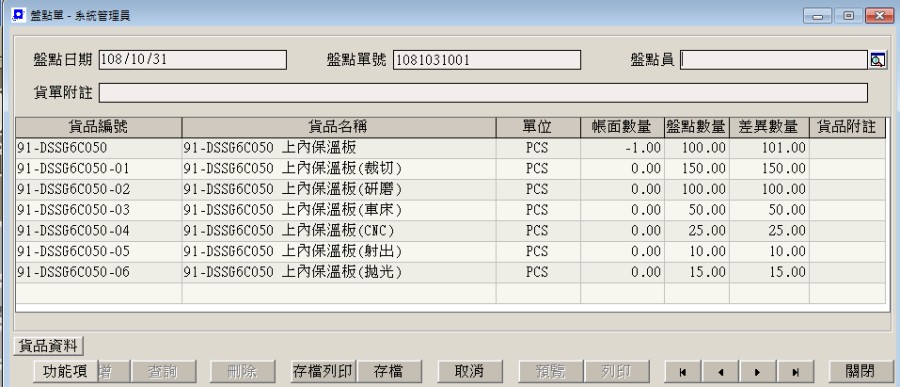The height and width of the screenshot is (387, 900).
Task: Select item code 91-DSSG6C050-01
Action: click(98, 169)
